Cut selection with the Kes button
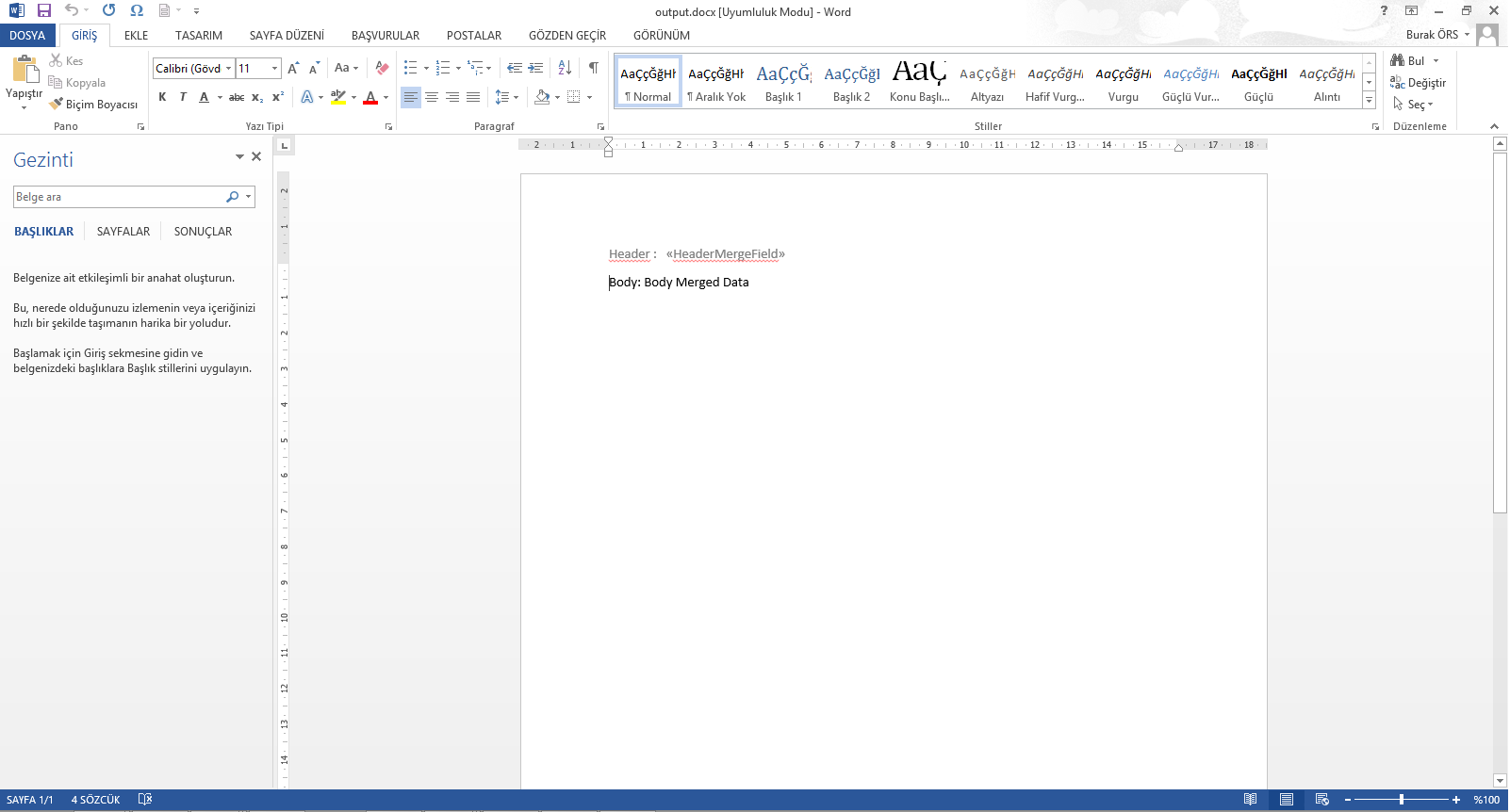Screen dimensions: 1510x812 pos(67,61)
